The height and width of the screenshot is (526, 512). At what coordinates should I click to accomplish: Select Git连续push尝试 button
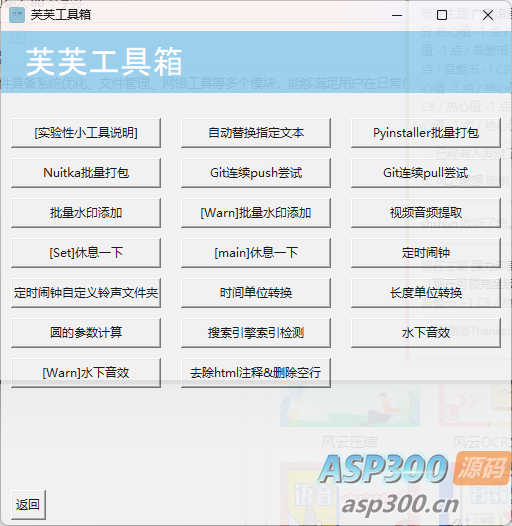click(x=256, y=173)
